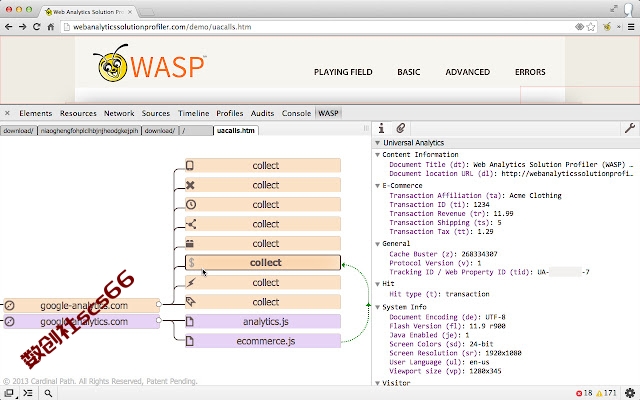640x400 pixels.
Task: Open the info icon tab in details pane
Action: (381, 128)
